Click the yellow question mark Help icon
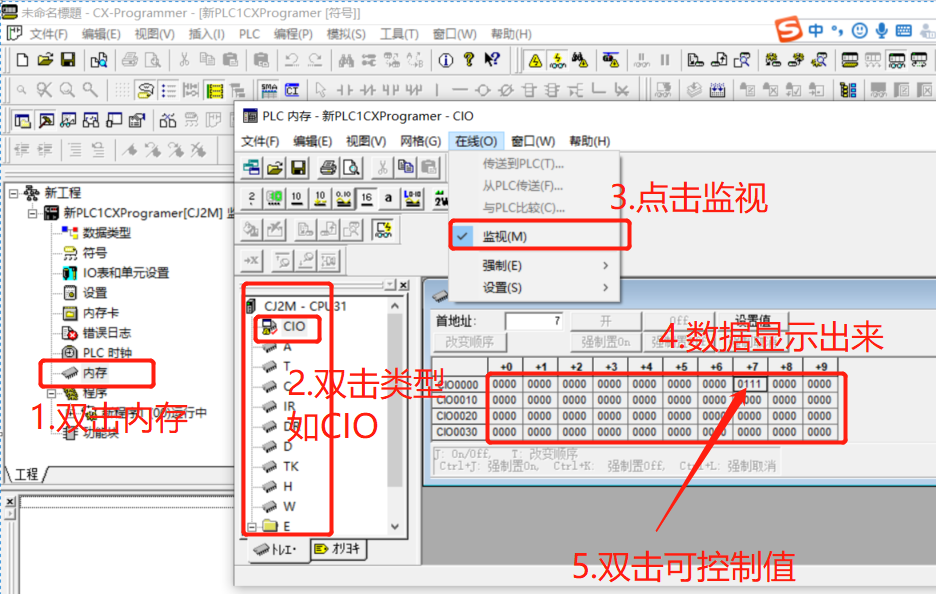This screenshot has width=936, height=594. (x=469, y=60)
